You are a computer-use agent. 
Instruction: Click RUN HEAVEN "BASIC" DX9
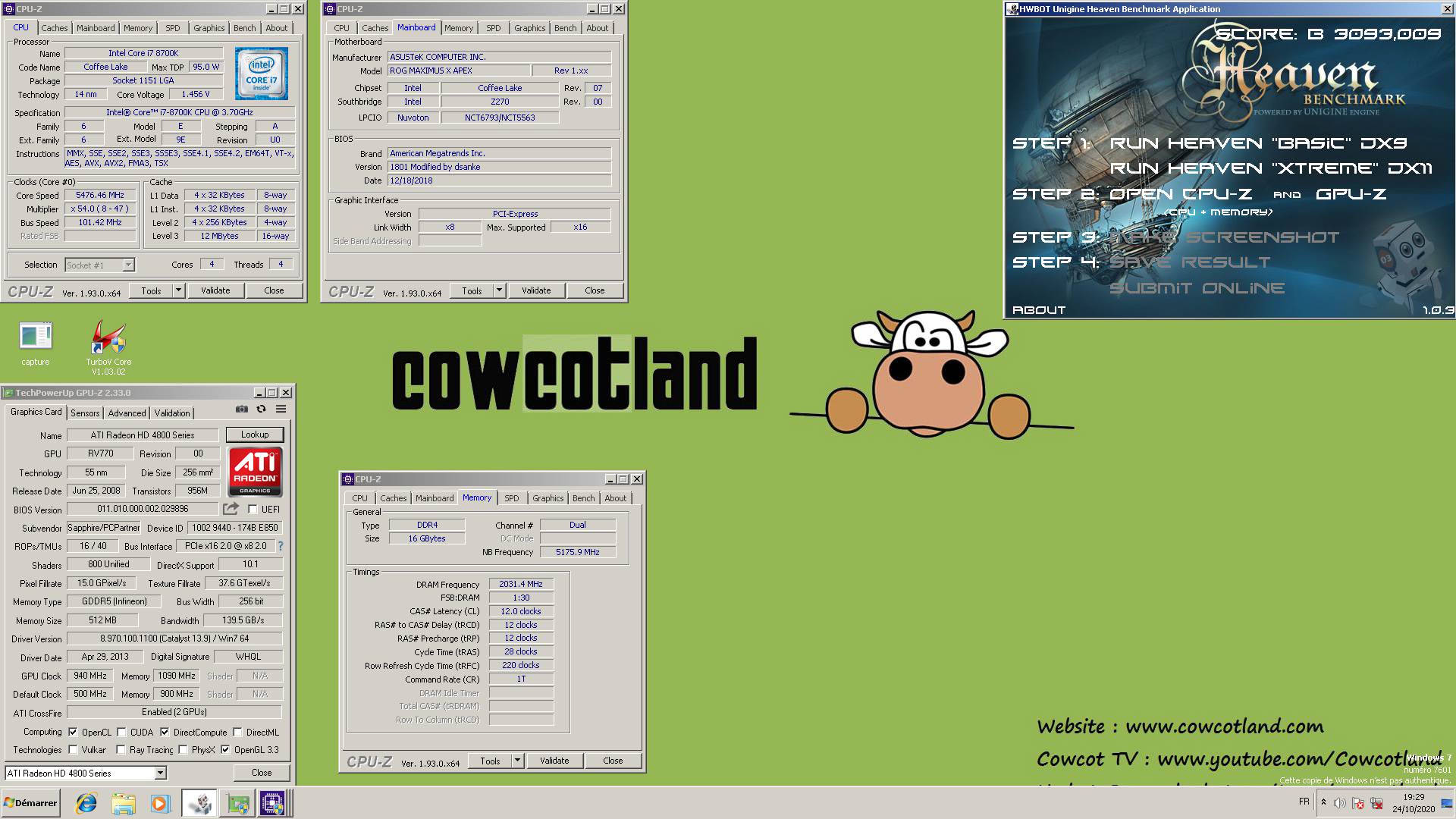[1258, 143]
